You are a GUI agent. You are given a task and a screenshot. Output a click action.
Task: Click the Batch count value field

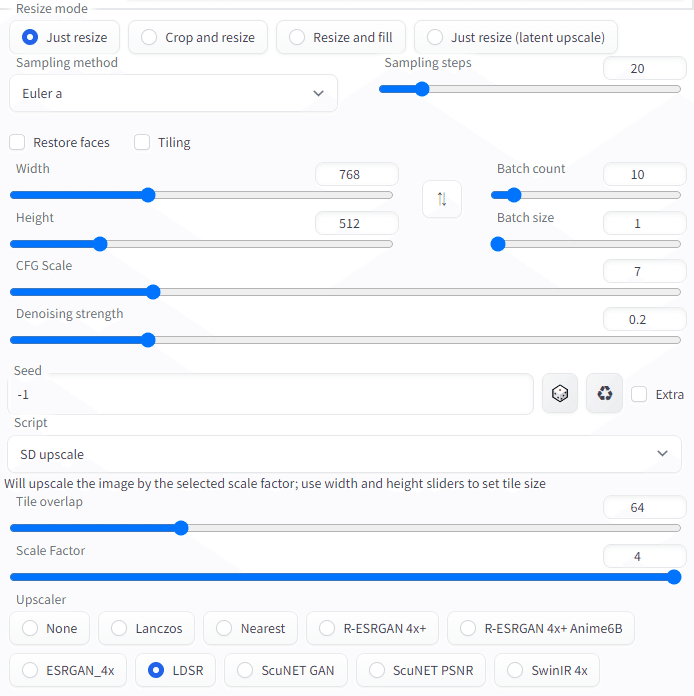click(x=644, y=174)
